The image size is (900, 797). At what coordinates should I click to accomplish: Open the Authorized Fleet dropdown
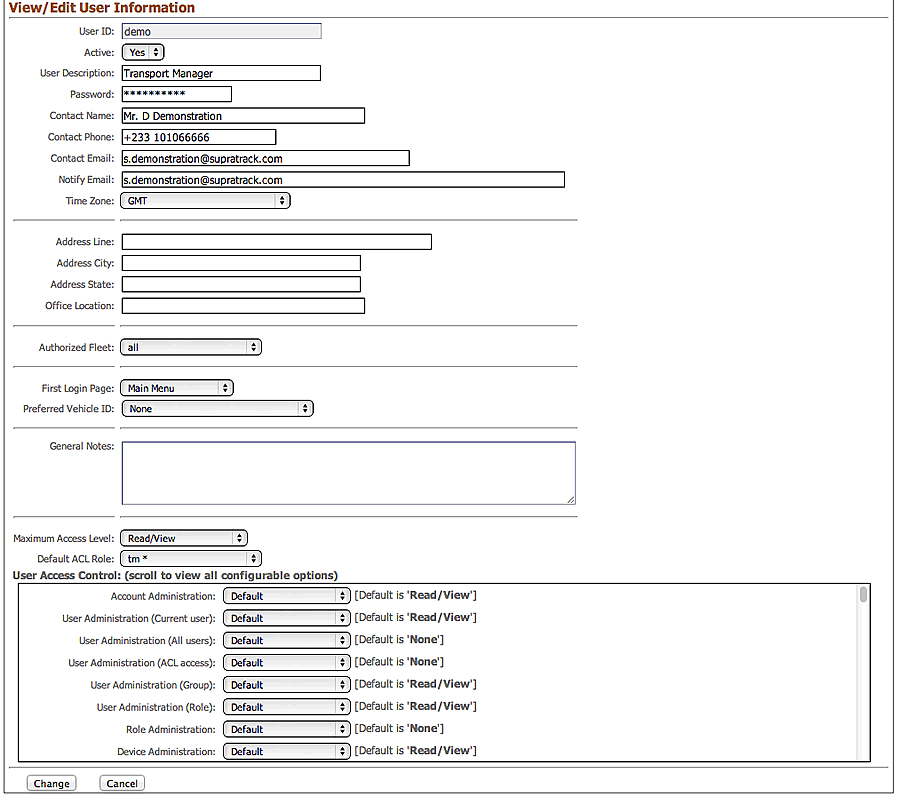click(191, 347)
